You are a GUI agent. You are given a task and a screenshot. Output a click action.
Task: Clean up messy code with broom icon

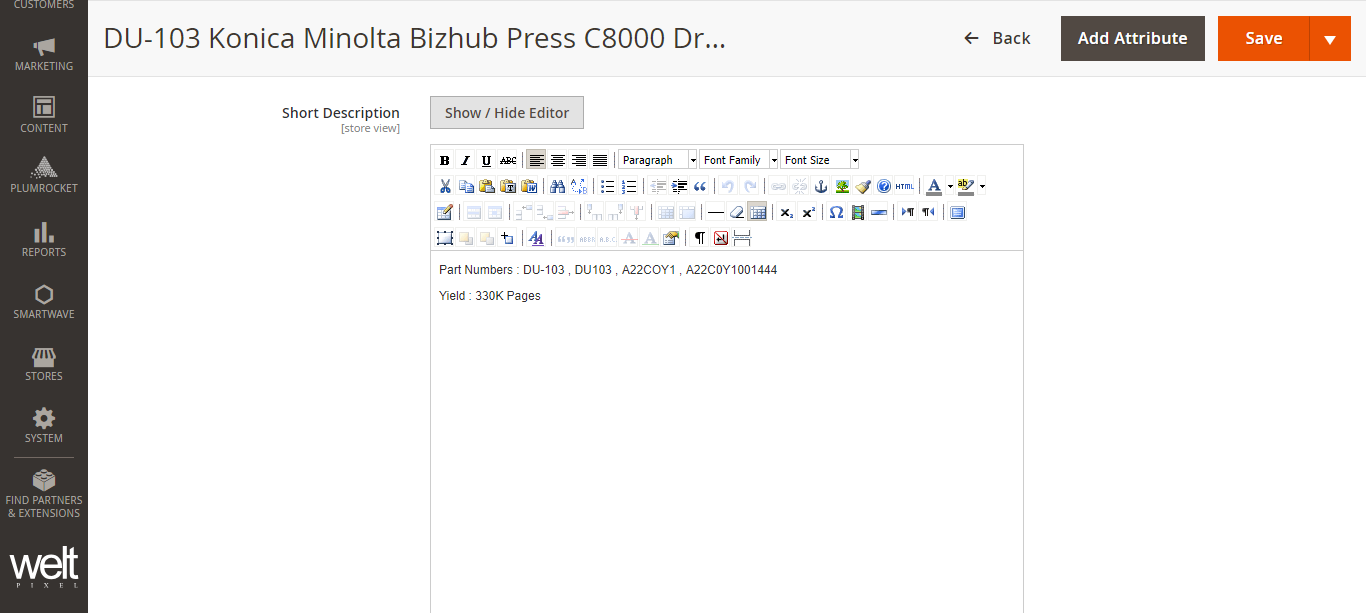tap(863, 186)
